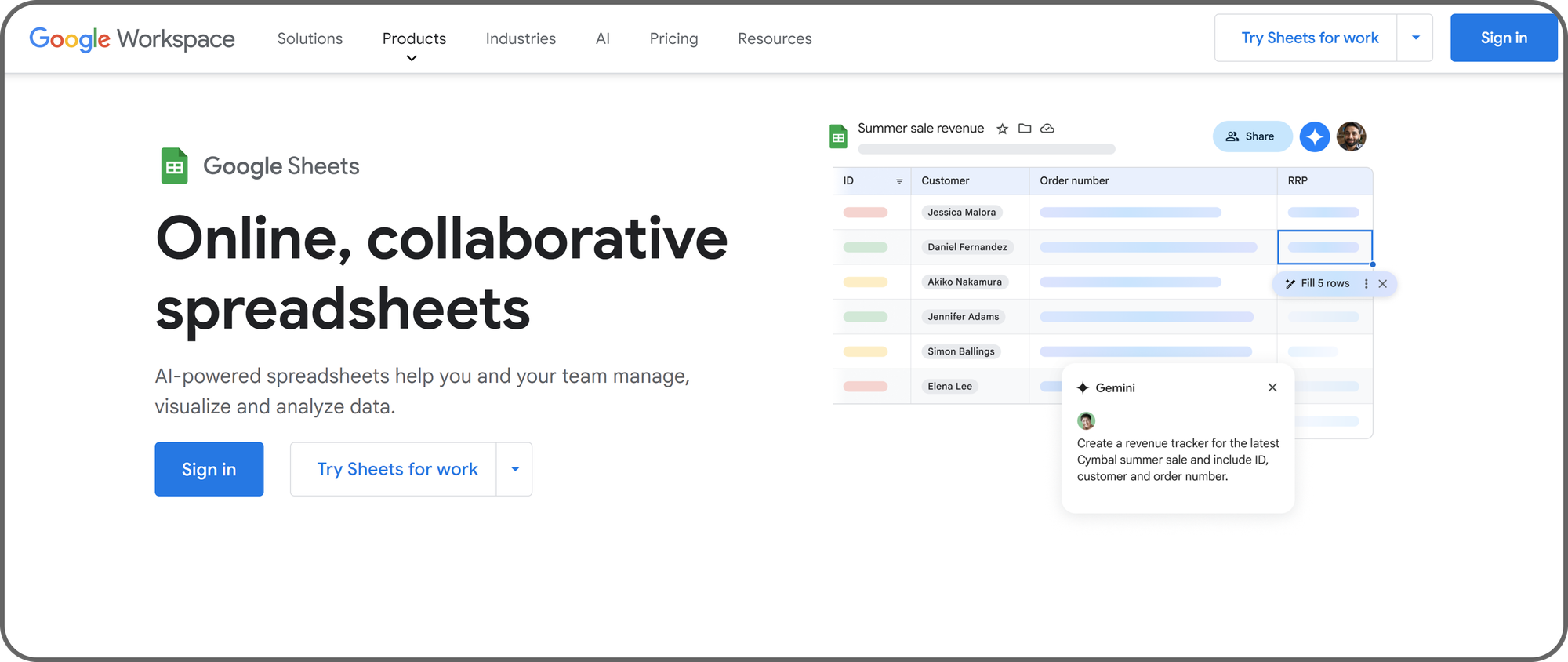Open the more options dots on Fill suggestion
The image size is (1568, 662).
[1366, 284]
